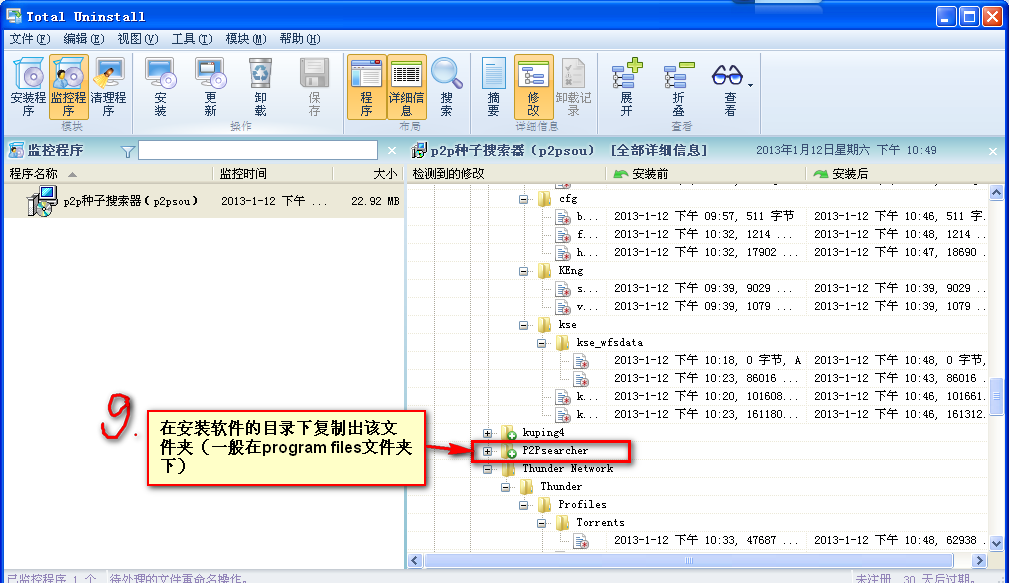Click the monitored program filter input box

257,151
